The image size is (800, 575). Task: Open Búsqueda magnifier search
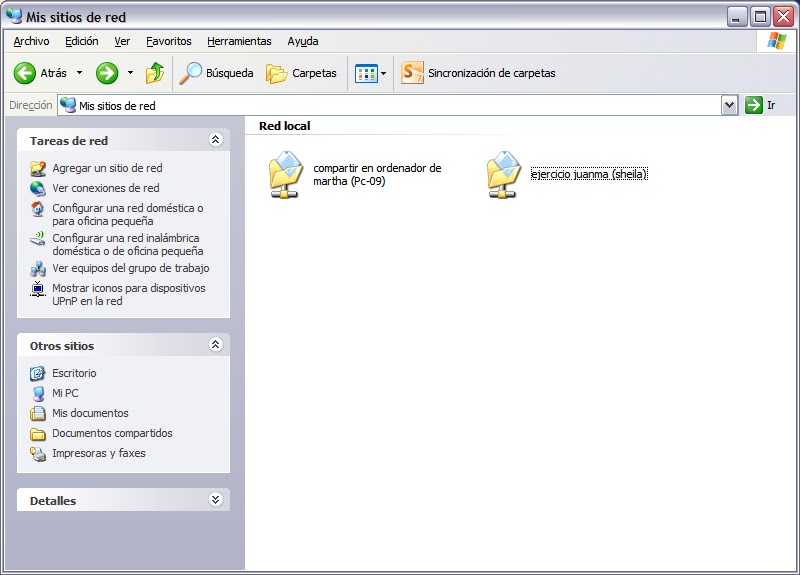point(191,73)
